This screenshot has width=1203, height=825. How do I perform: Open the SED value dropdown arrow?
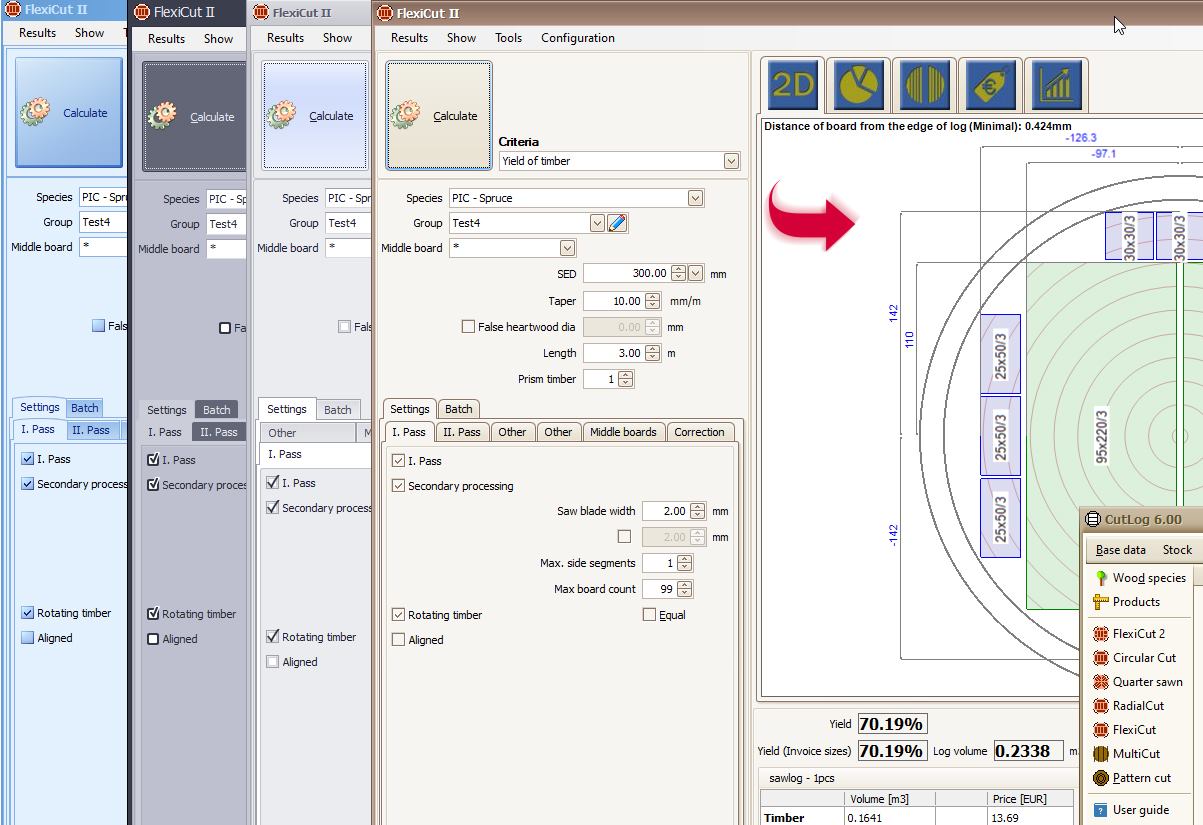click(696, 273)
